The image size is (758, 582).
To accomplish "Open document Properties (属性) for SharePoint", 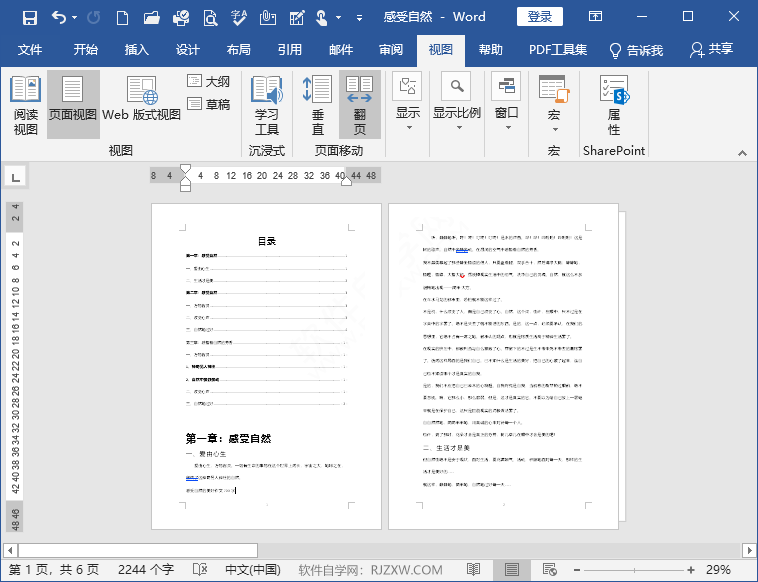I will click(613, 106).
